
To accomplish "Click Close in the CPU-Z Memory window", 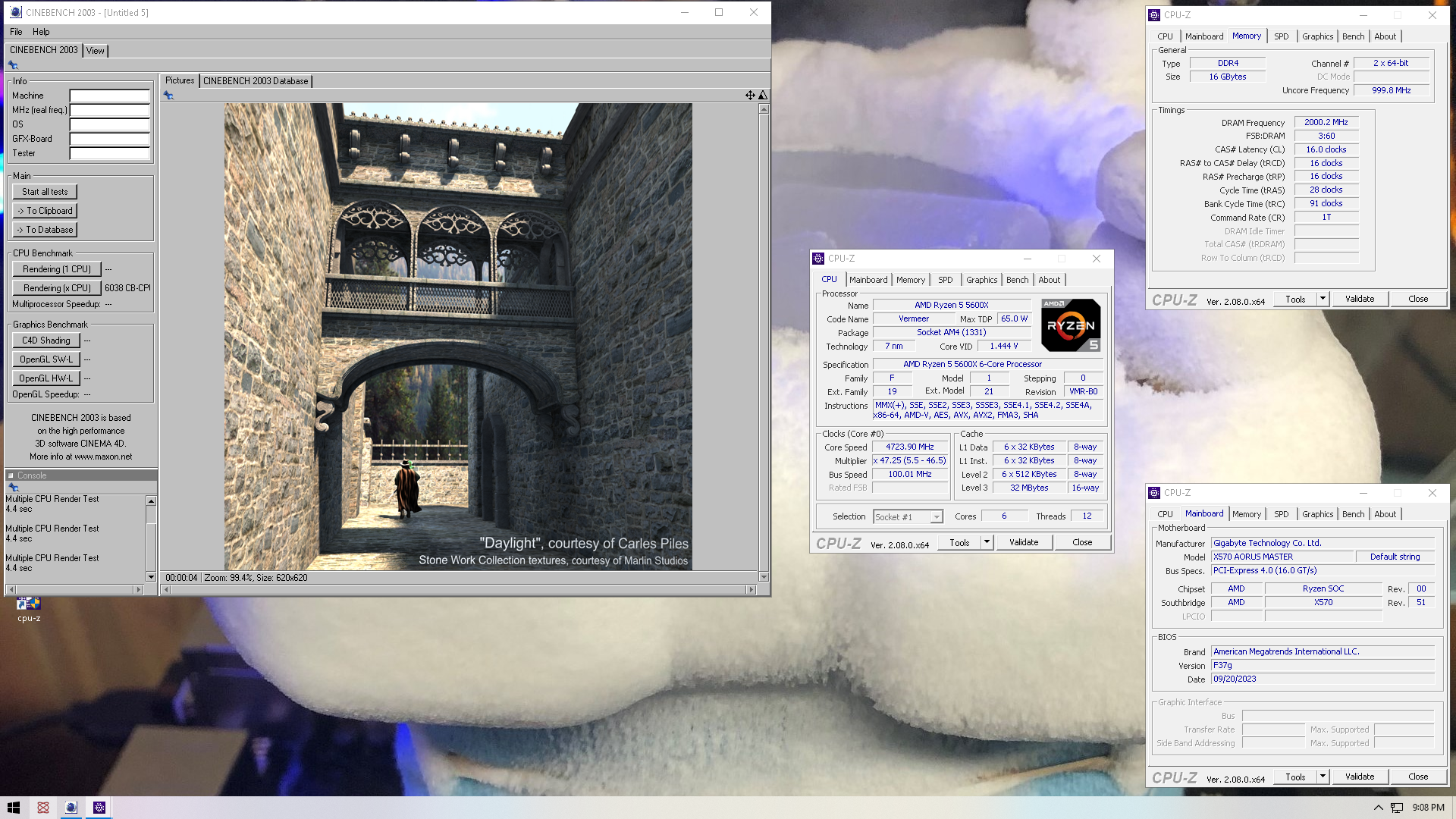I will [1418, 299].
